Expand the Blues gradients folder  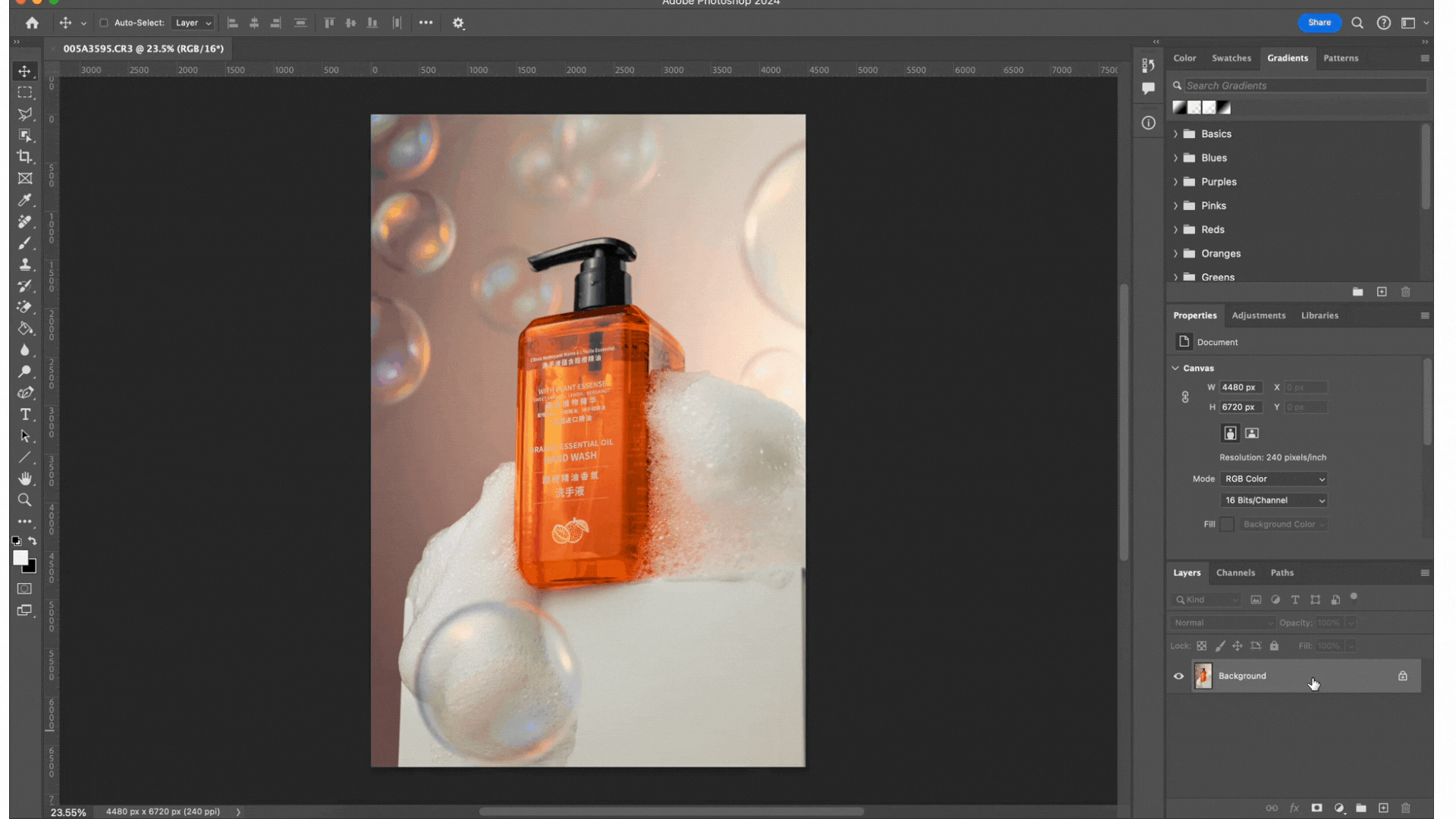pyautogui.click(x=1175, y=158)
